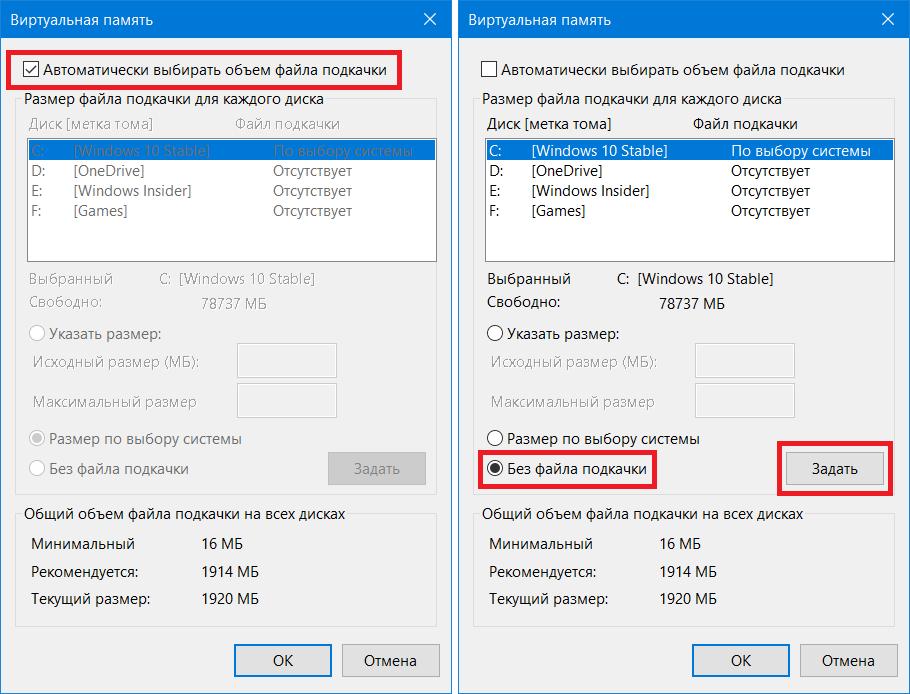Confirm with OK in the right dialog

741,660
